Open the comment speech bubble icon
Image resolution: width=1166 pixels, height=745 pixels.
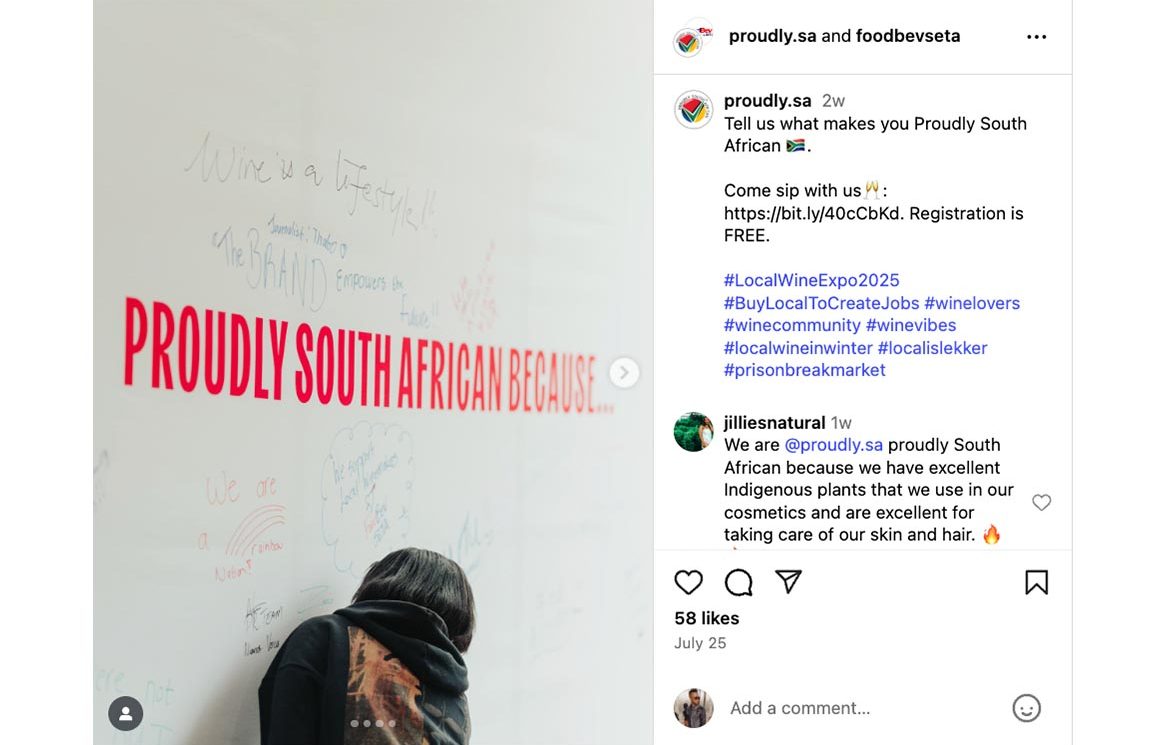point(738,582)
